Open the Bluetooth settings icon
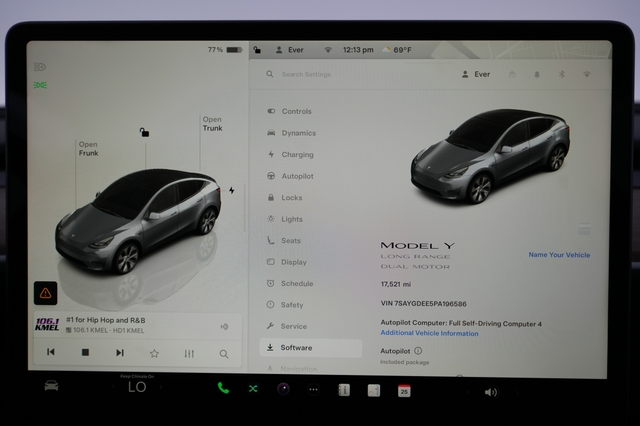Viewport: 640px width, 426px height. pyautogui.click(x=562, y=74)
